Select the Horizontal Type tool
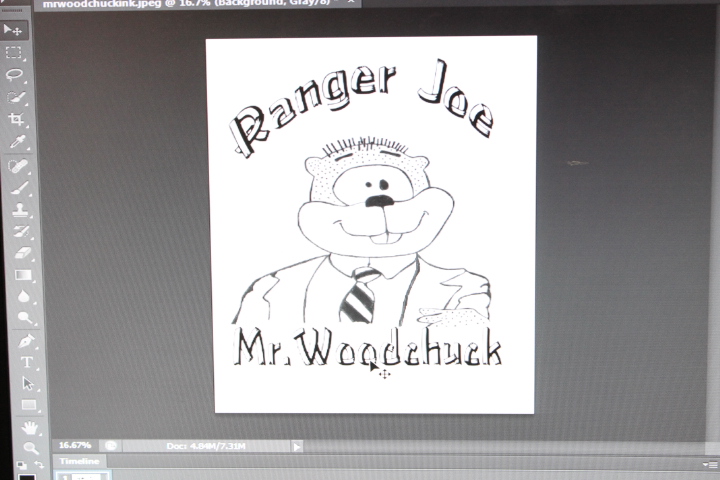This screenshot has width=720, height=480. pyautogui.click(x=26, y=362)
